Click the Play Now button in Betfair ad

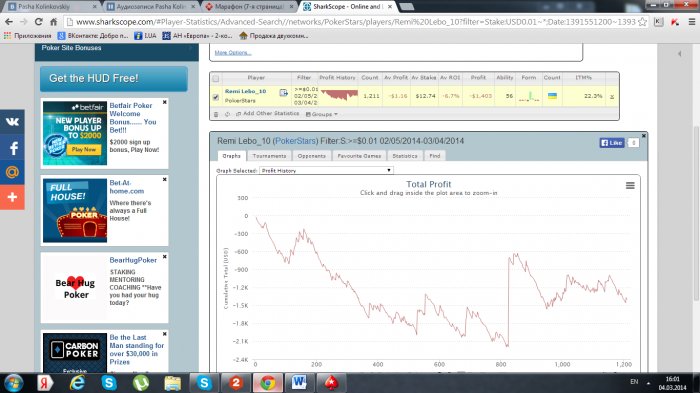pos(83,150)
